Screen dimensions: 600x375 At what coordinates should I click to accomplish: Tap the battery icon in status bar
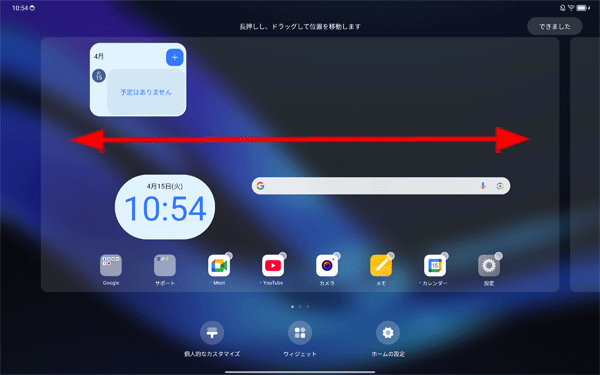point(583,8)
